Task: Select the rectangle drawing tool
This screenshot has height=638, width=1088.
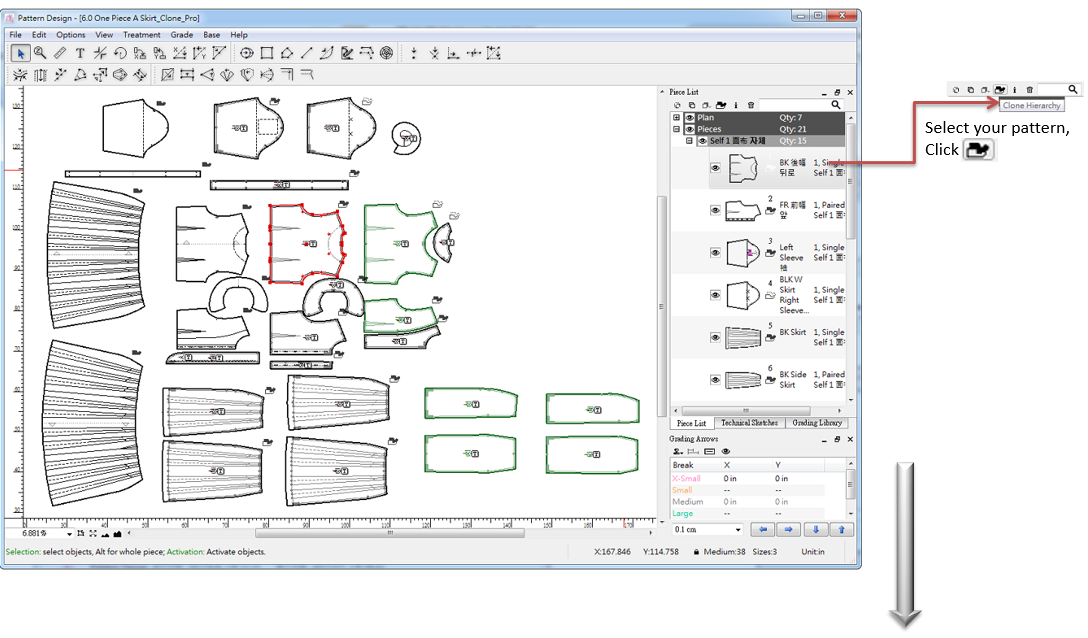Action: (266, 53)
